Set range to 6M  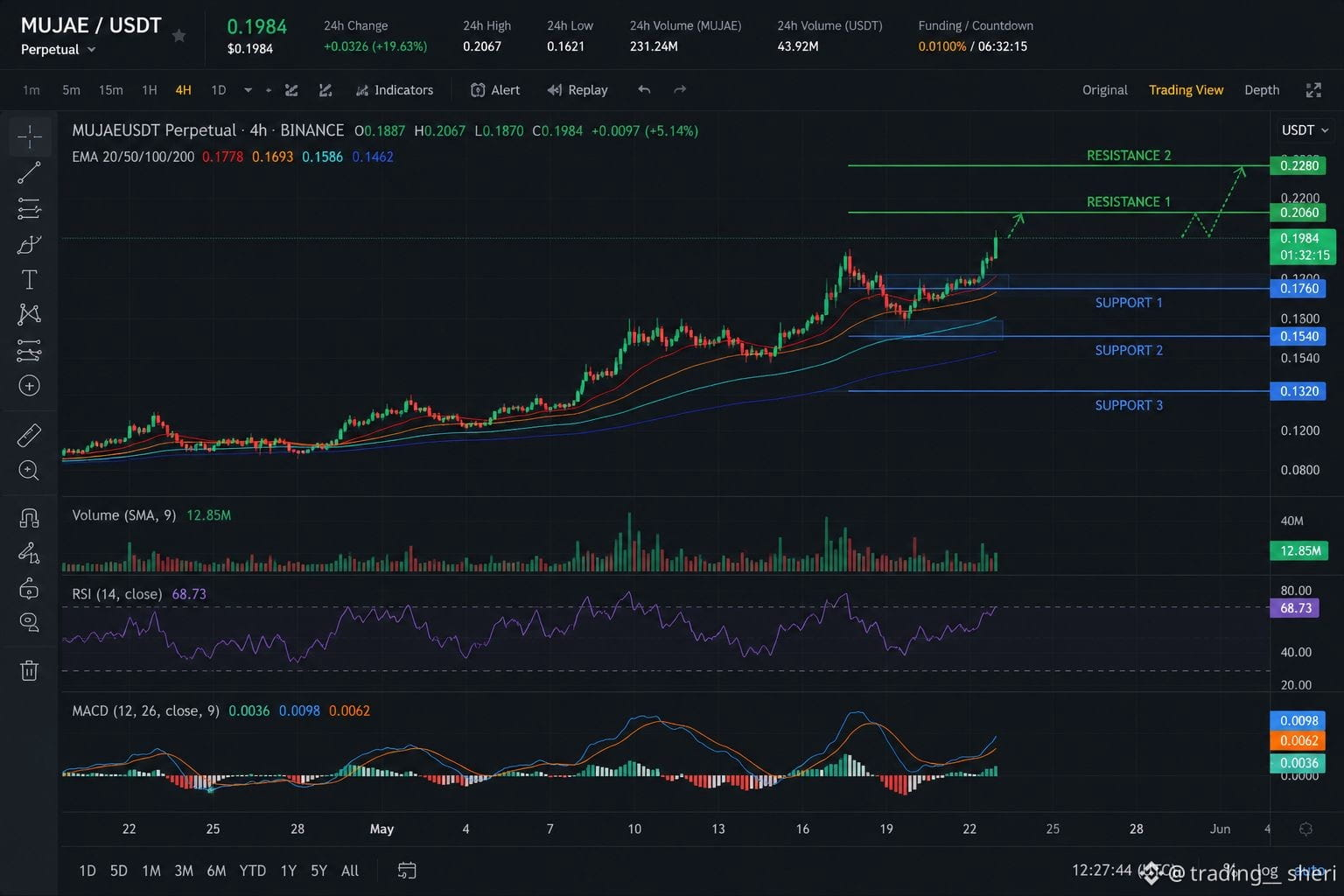(x=216, y=871)
